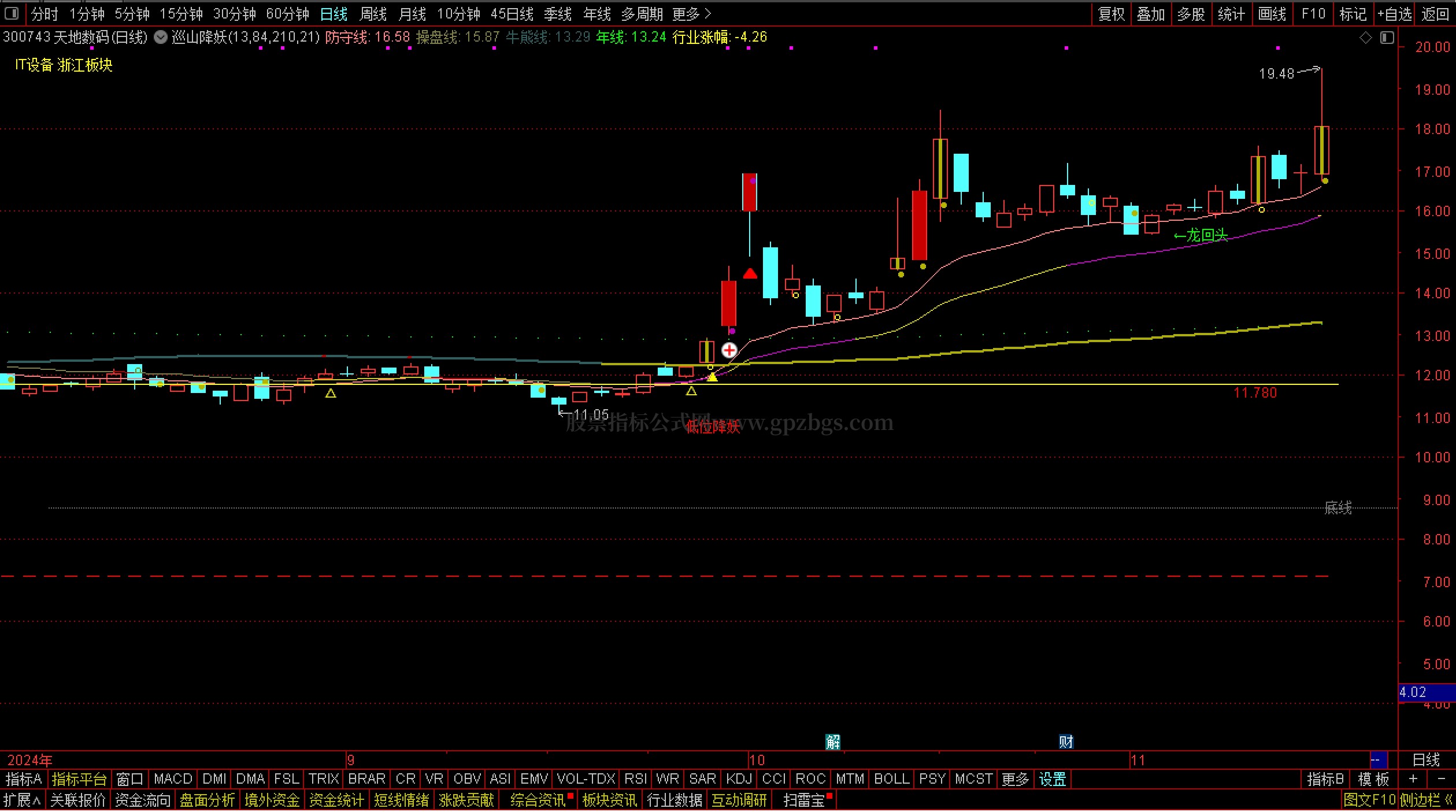1456x812 pixels.
Task: Open the 画线 drawing tools
Action: pyautogui.click(x=1273, y=14)
